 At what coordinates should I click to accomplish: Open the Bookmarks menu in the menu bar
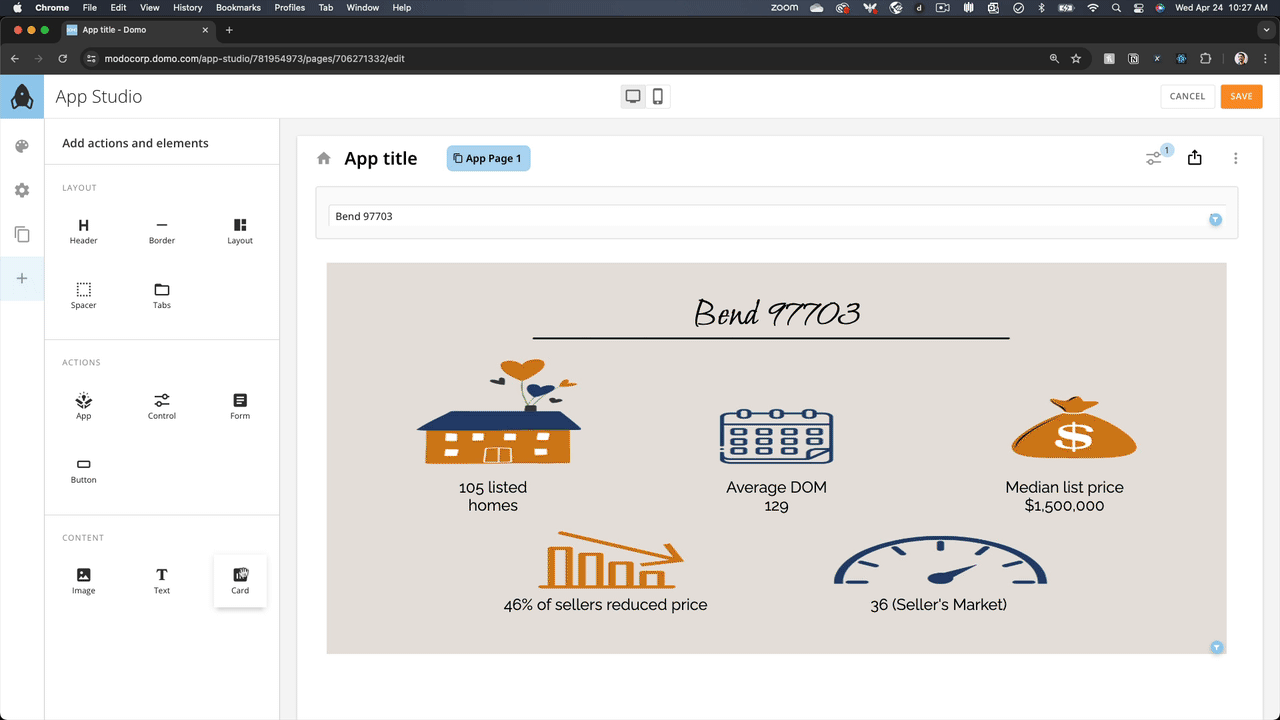238,7
